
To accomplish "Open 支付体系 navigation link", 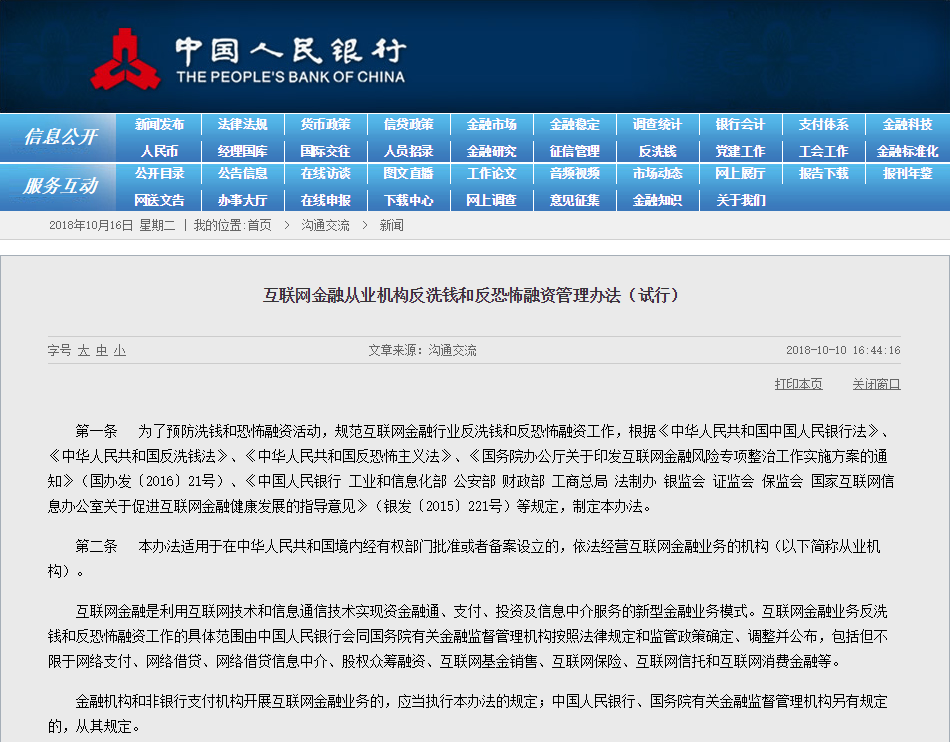I will point(823,124).
